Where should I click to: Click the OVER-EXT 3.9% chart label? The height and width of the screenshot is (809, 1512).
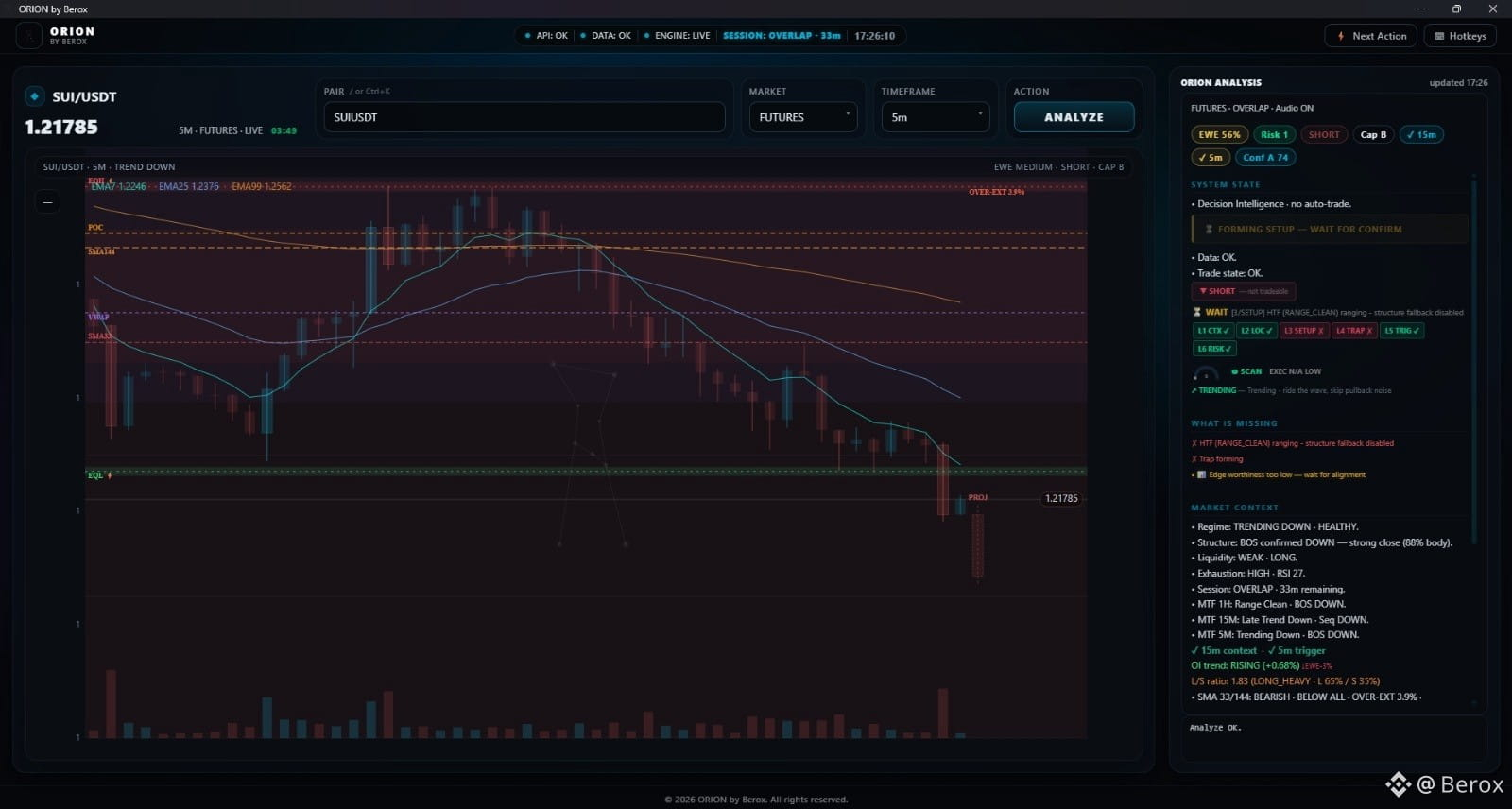coord(996,192)
